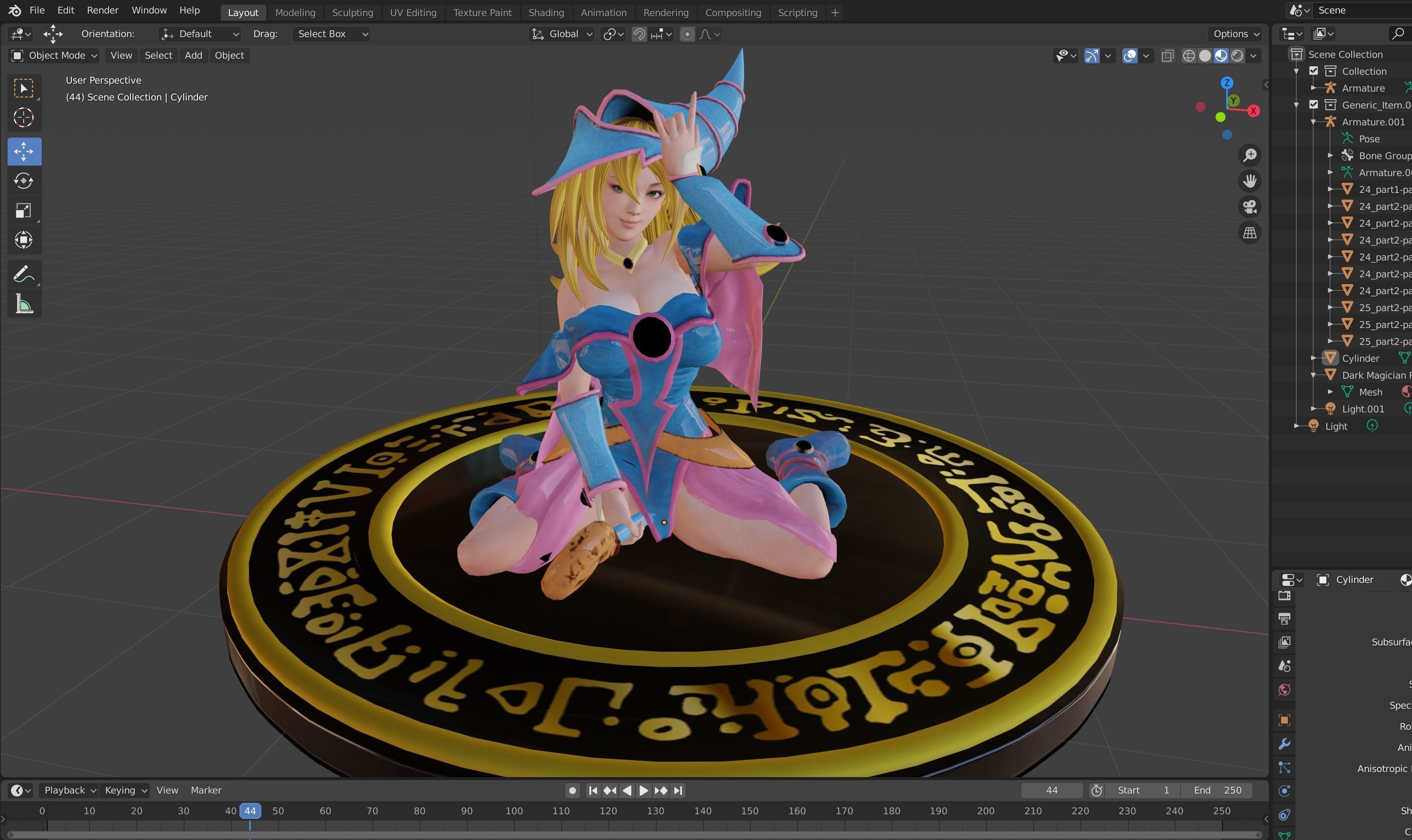Image resolution: width=1412 pixels, height=840 pixels.
Task: Open the Playback dropdown
Action: click(69, 790)
